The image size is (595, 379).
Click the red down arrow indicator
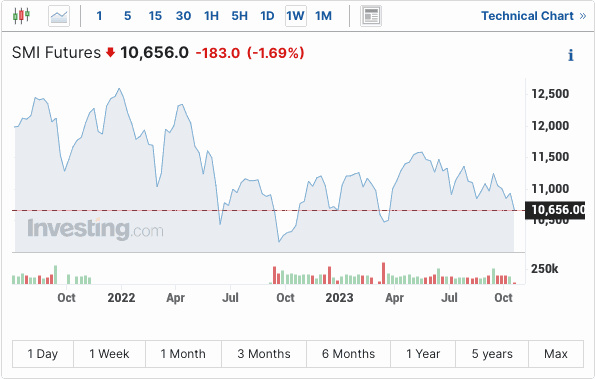click(110, 52)
